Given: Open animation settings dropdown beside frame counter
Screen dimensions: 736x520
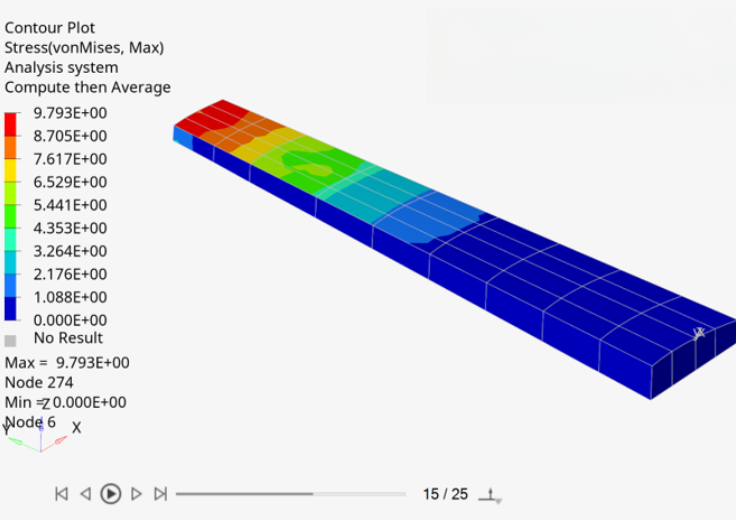Looking at the screenshot, I should 491,496.
